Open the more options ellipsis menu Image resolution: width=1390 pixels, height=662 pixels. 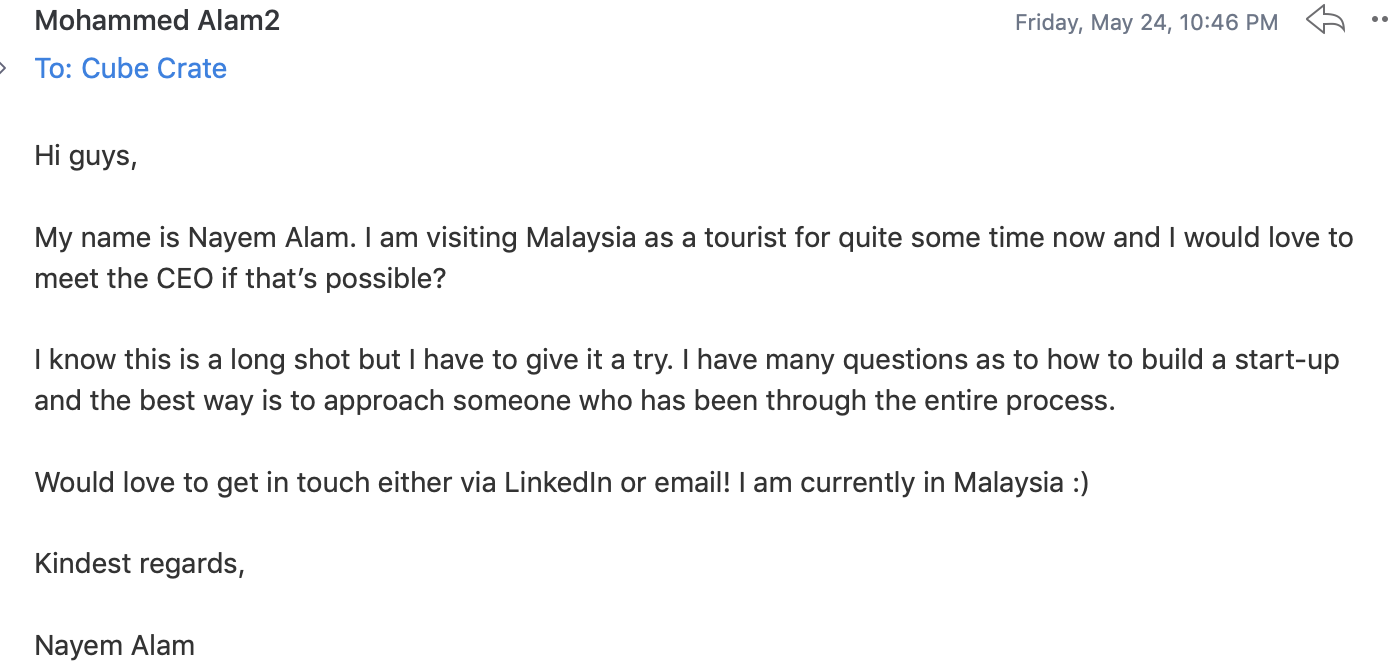click(1380, 20)
